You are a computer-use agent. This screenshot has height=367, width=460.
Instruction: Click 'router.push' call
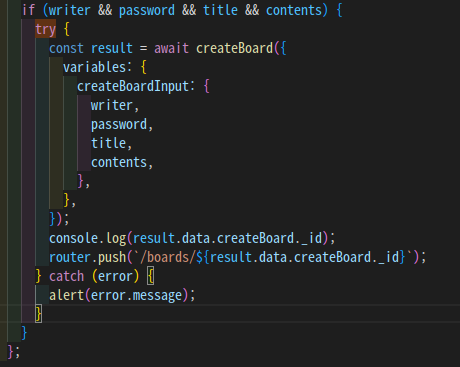87,257
